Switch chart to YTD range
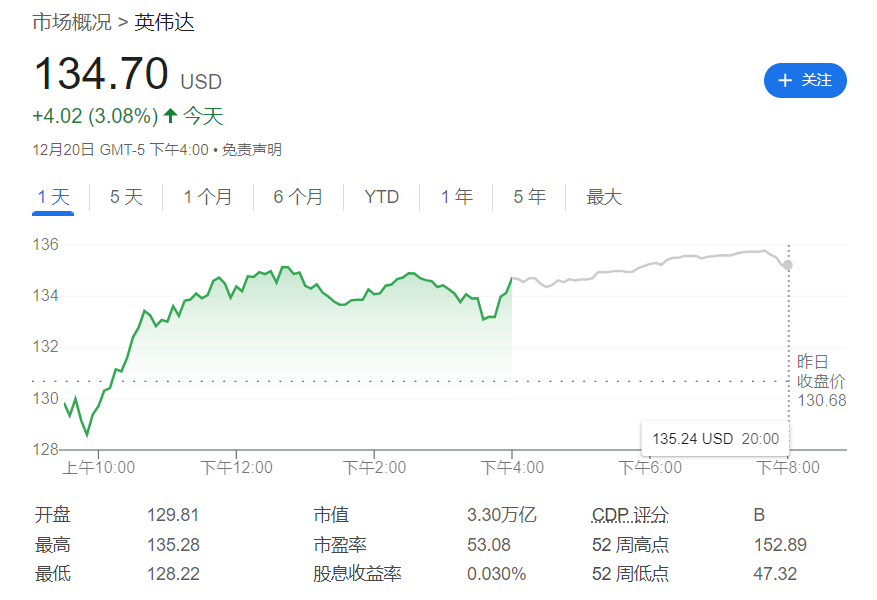Viewport: 877px width, 600px height. point(381,197)
